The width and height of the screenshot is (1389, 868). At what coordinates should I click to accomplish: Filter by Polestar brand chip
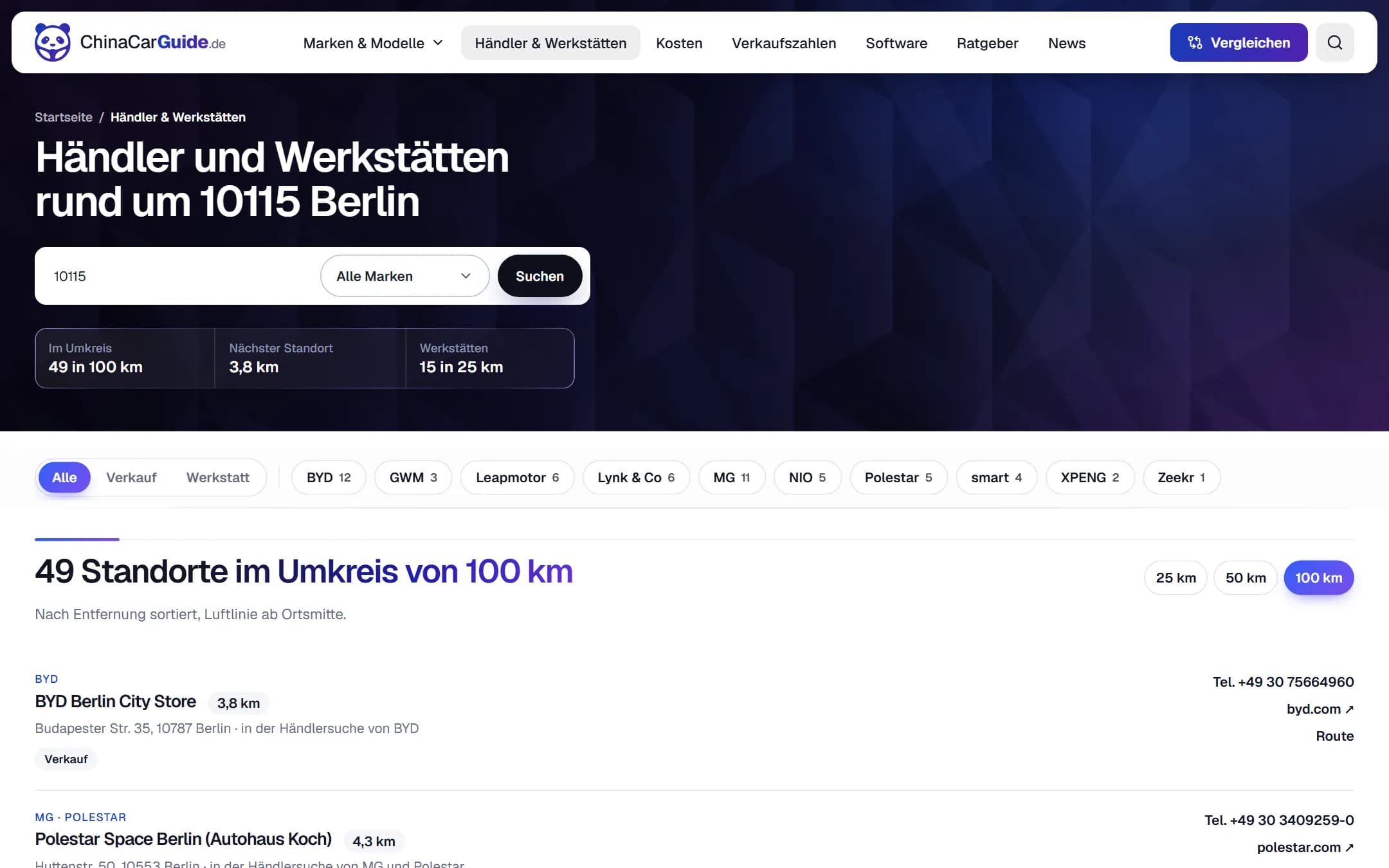pos(898,477)
